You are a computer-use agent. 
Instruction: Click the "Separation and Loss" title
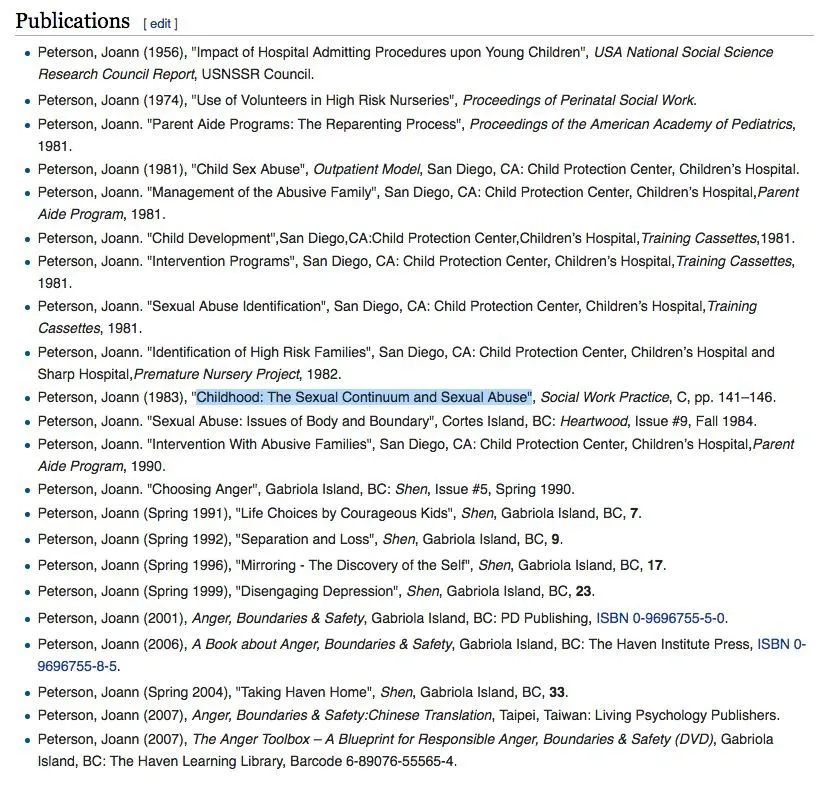point(305,539)
